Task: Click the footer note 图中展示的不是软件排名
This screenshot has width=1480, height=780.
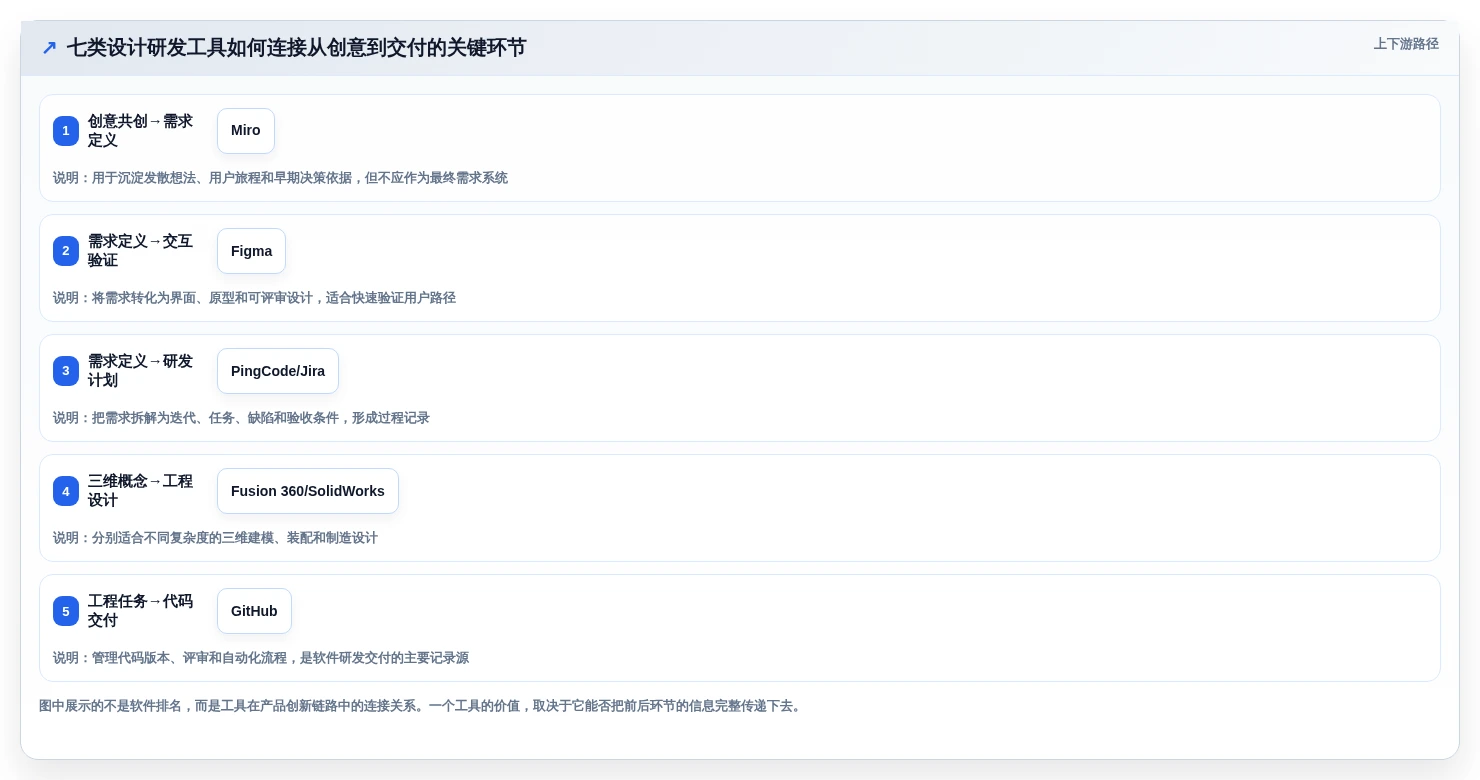Action: point(422,706)
